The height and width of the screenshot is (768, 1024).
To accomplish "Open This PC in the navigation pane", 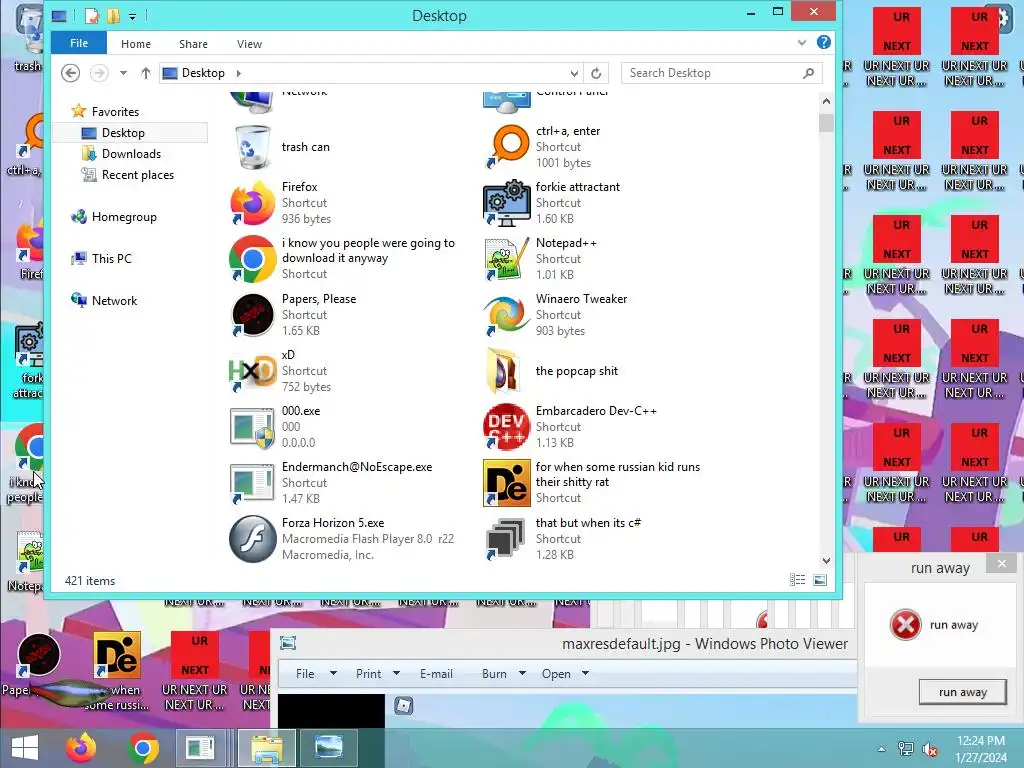I will (111, 259).
